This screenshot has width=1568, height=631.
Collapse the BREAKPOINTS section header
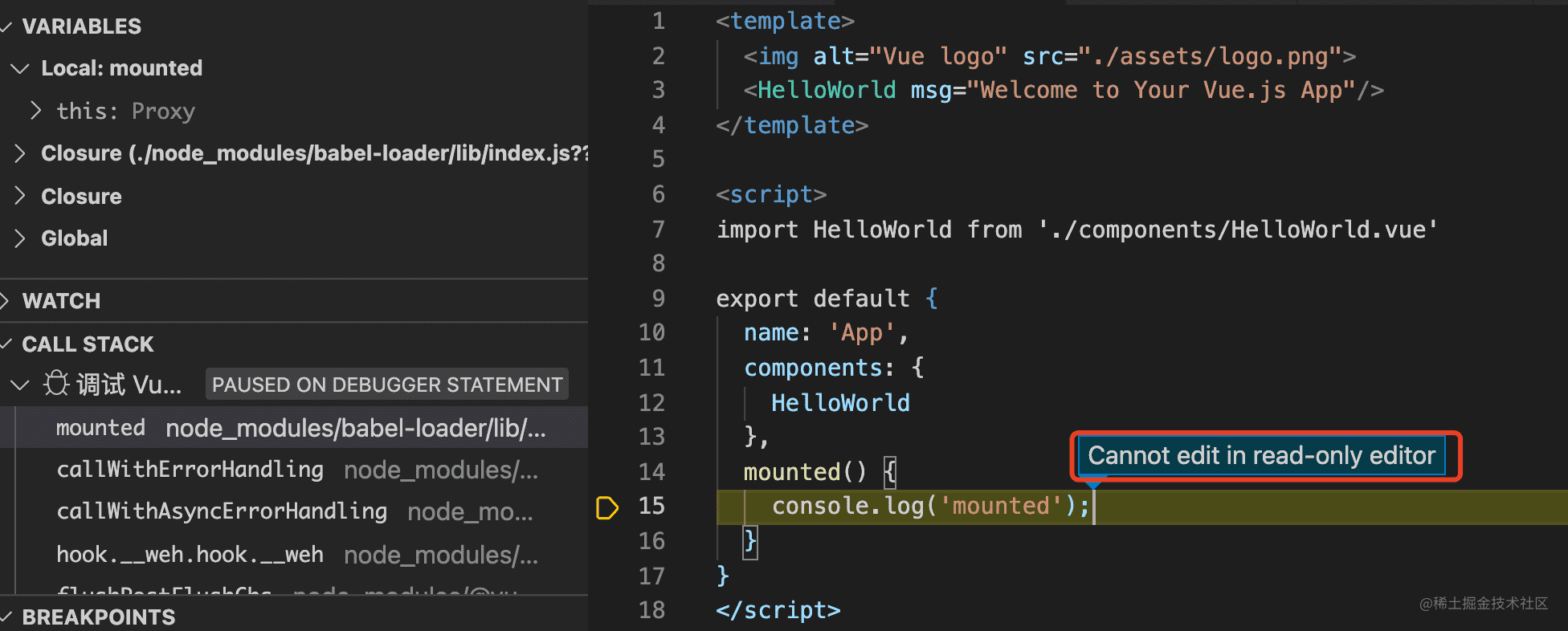click(x=98, y=617)
